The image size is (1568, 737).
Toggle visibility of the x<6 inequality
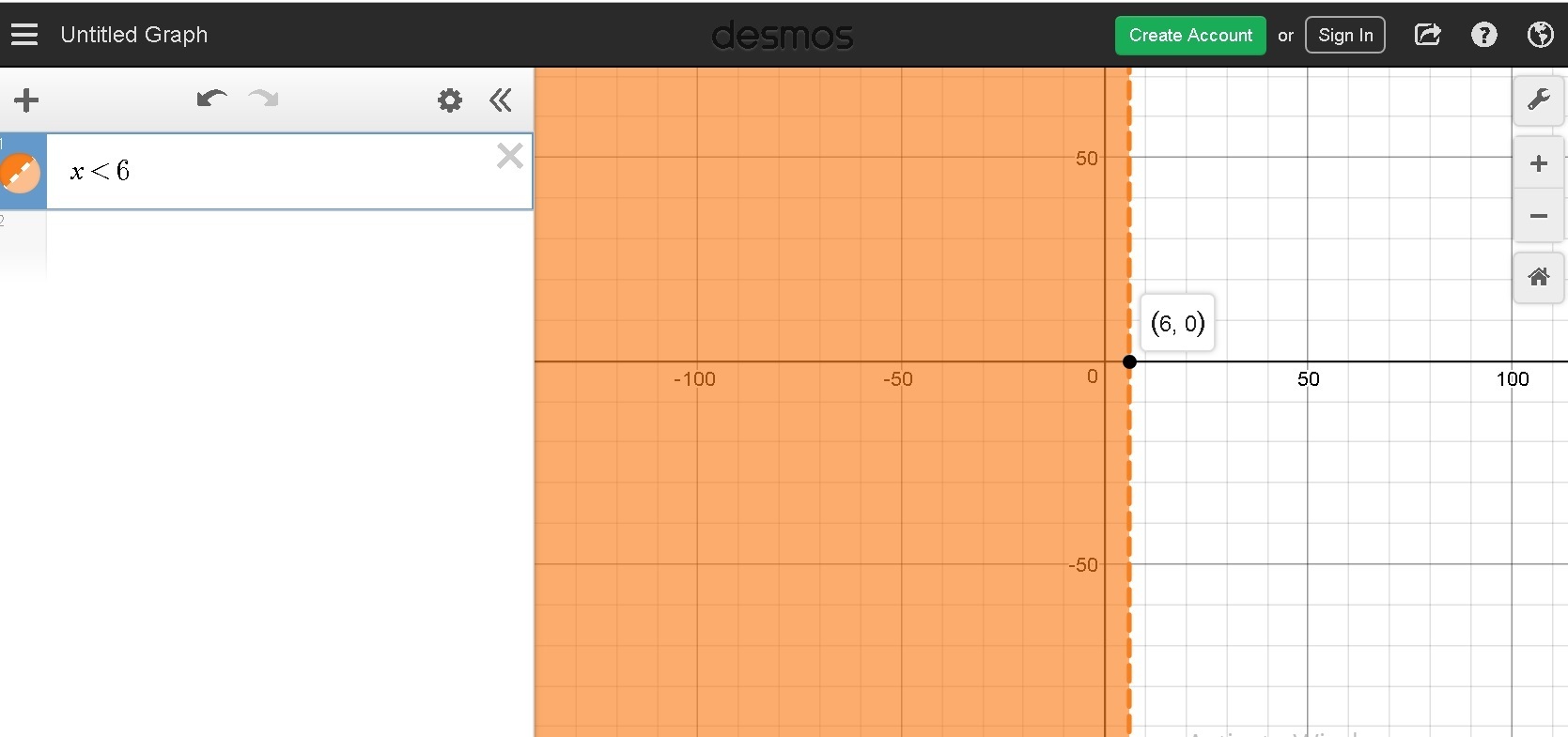(20, 174)
